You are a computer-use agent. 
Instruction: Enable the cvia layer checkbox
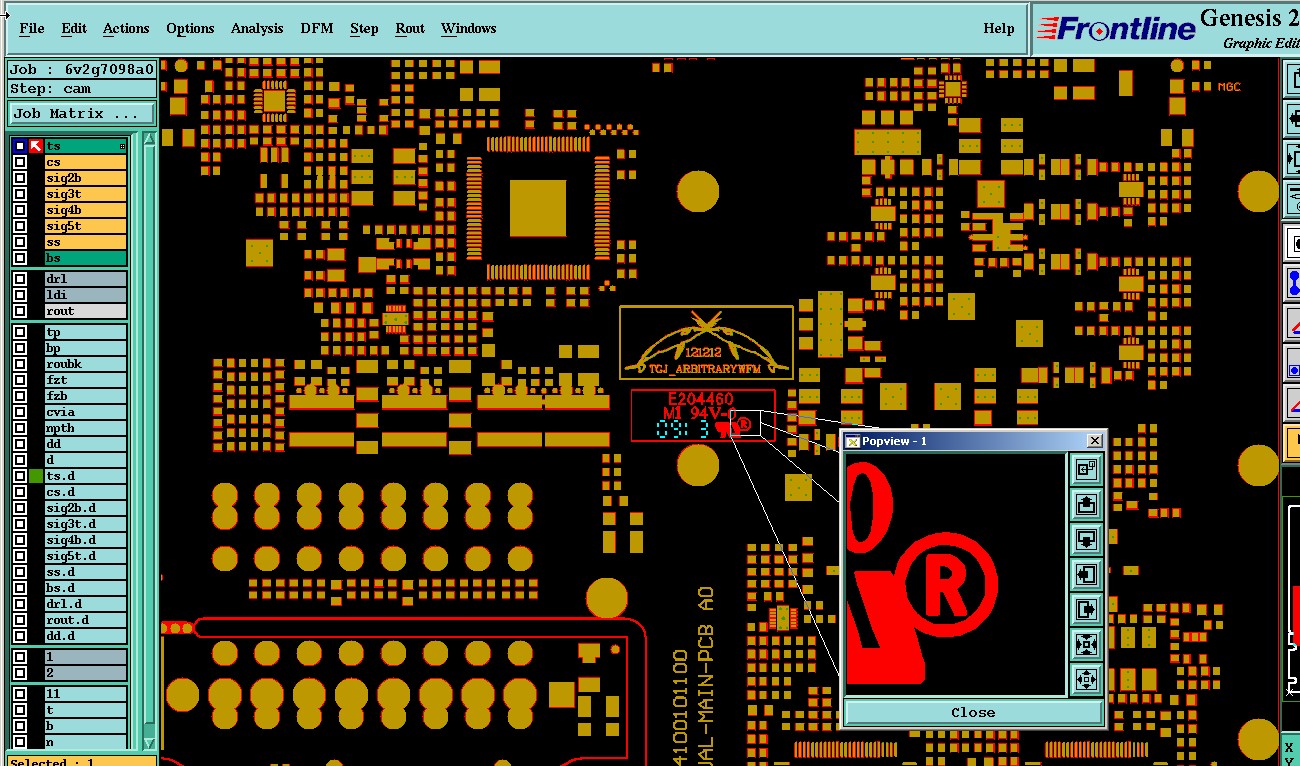click(x=20, y=412)
